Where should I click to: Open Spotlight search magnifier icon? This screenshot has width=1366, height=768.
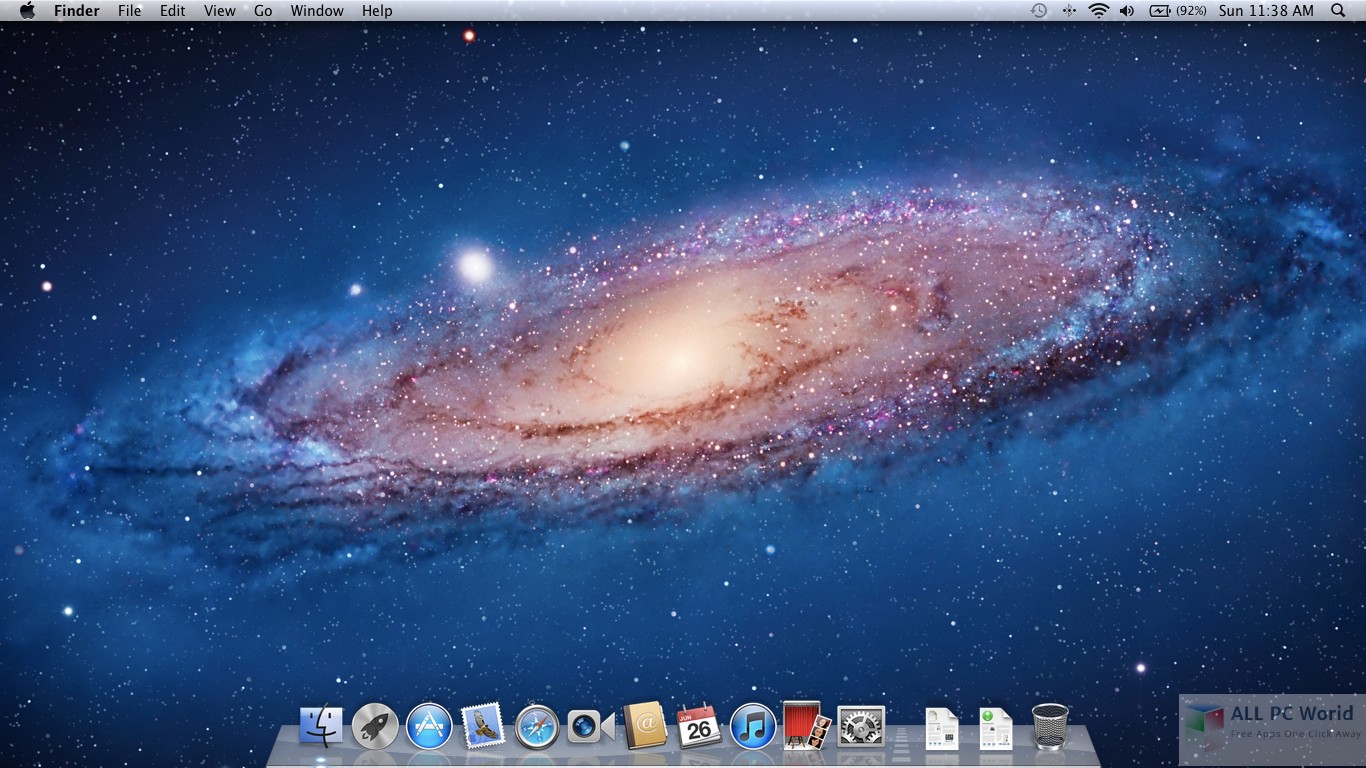point(1338,11)
